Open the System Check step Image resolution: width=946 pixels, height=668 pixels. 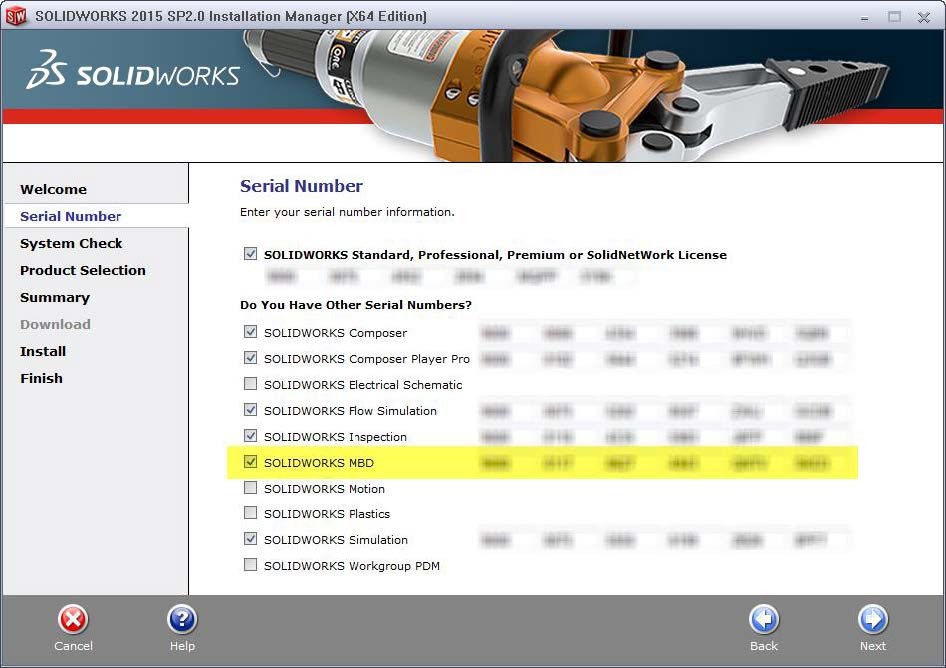tap(71, 243)
